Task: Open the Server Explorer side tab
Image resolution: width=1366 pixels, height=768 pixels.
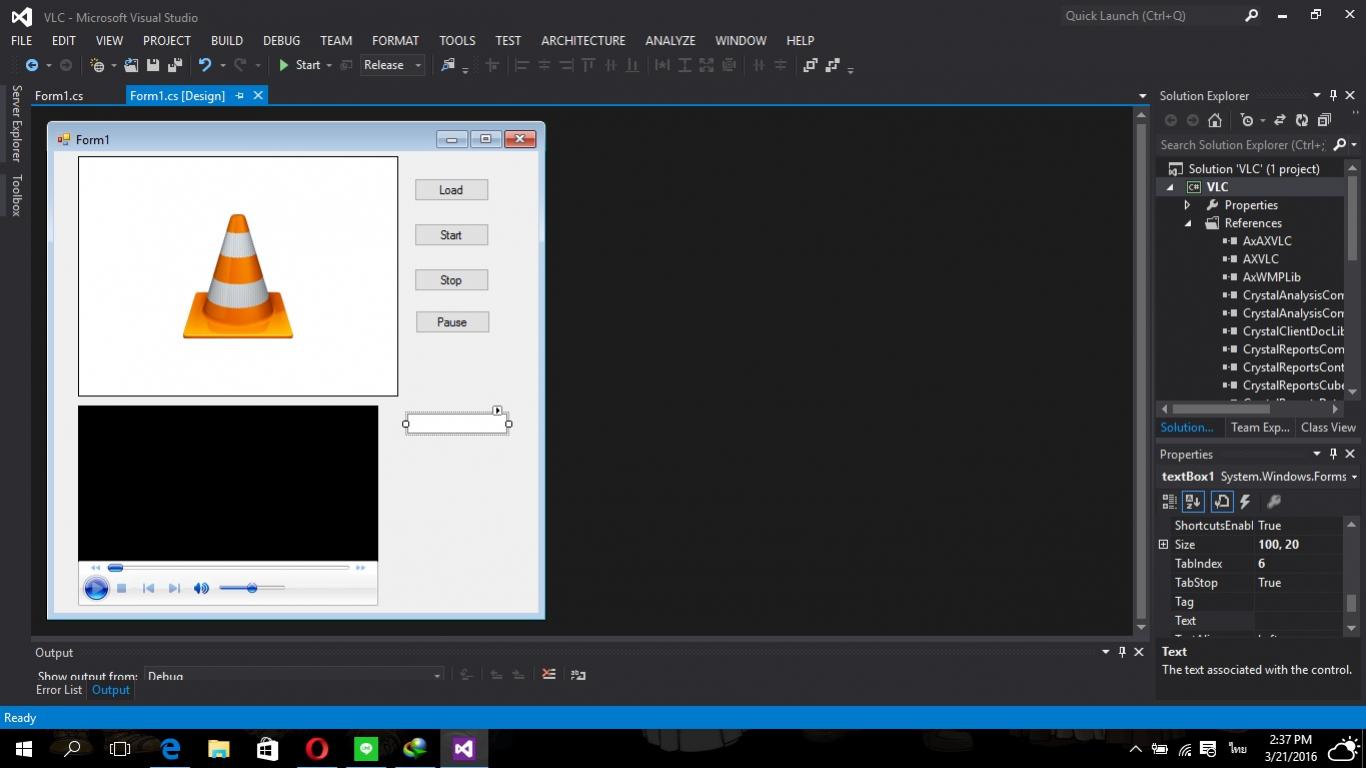Action: pyautogui.click(x=16, y=123)
